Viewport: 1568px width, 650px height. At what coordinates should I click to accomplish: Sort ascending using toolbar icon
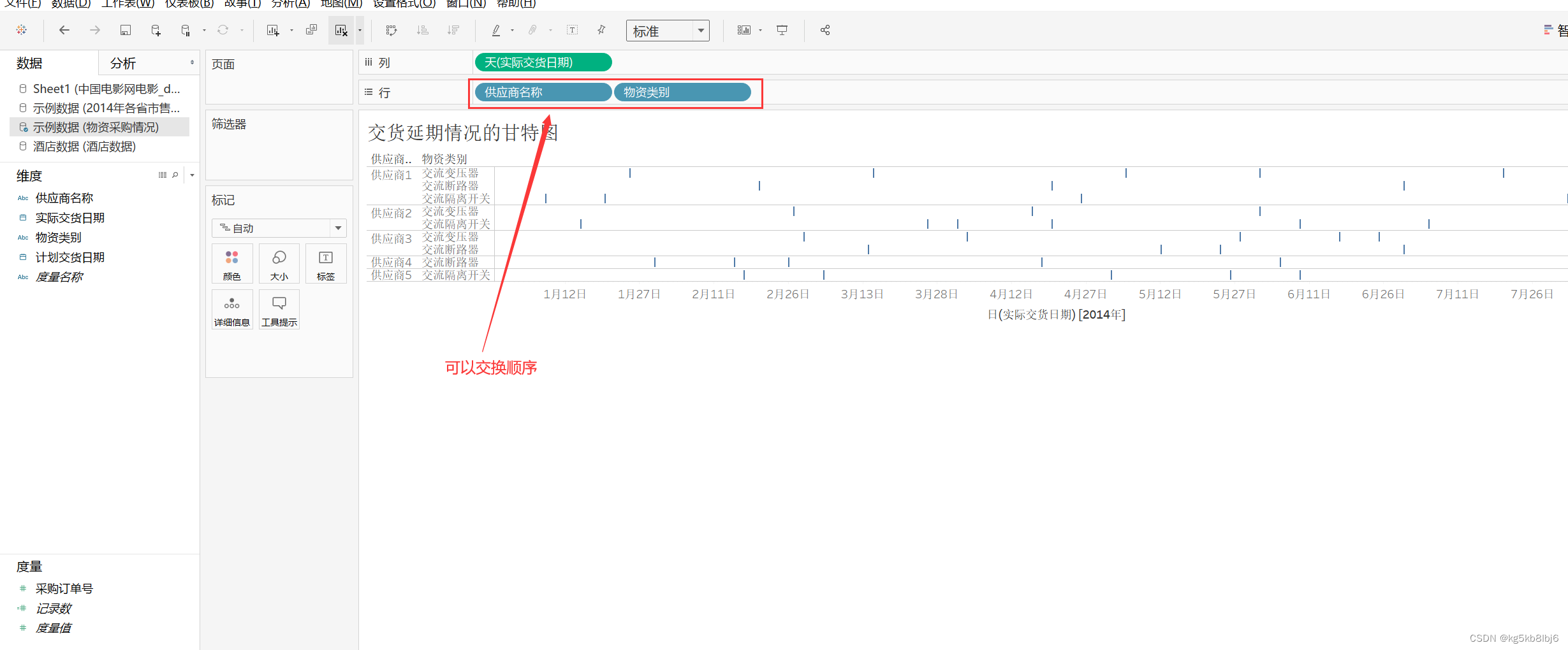tap(422, 30)
